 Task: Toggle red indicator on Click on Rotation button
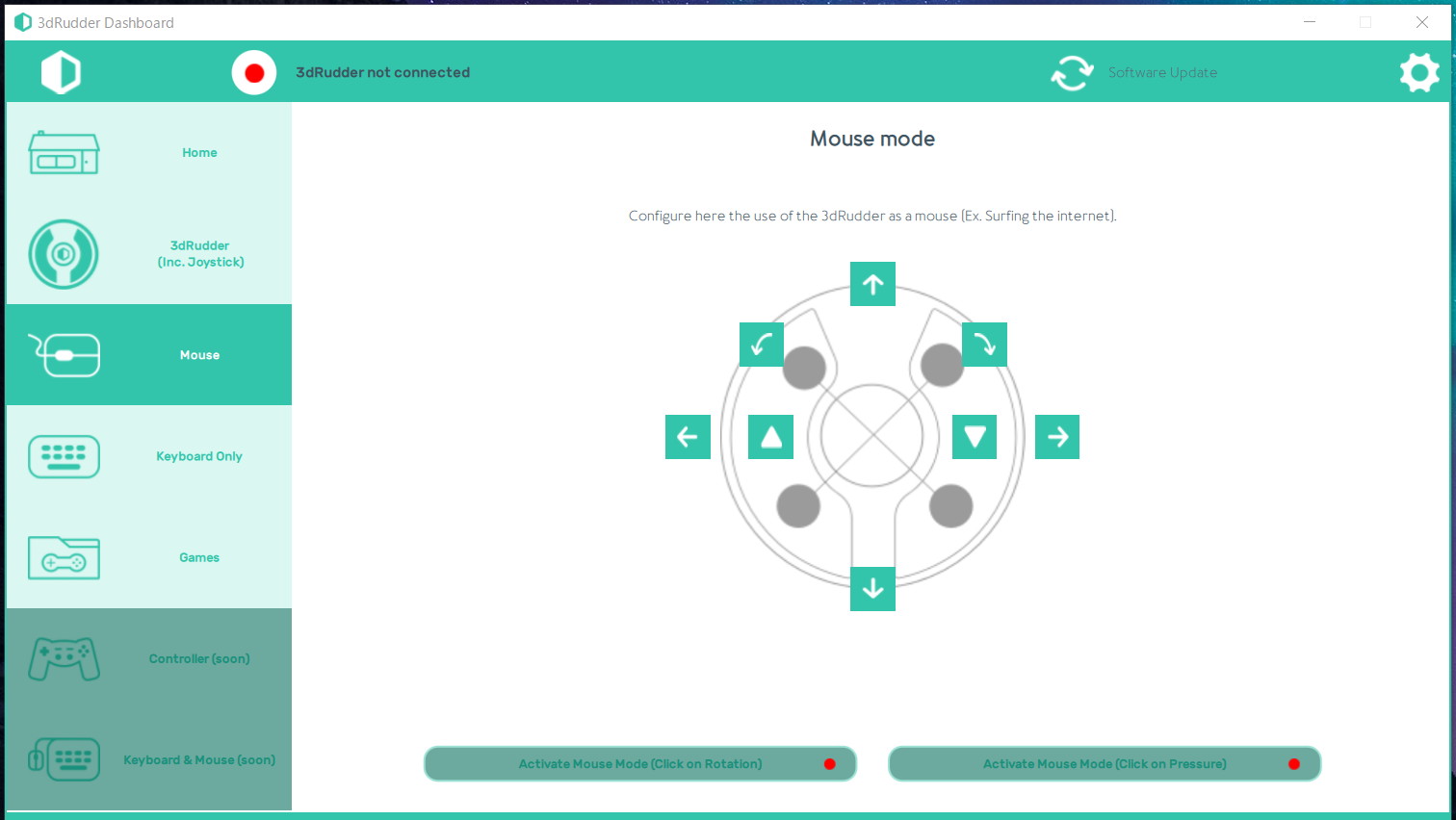point(830,764)
